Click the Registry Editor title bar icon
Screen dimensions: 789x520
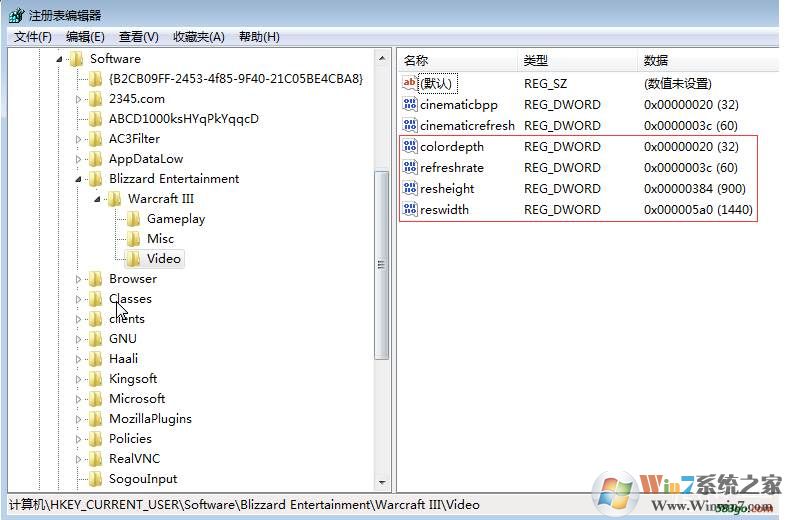click(17, 15)
